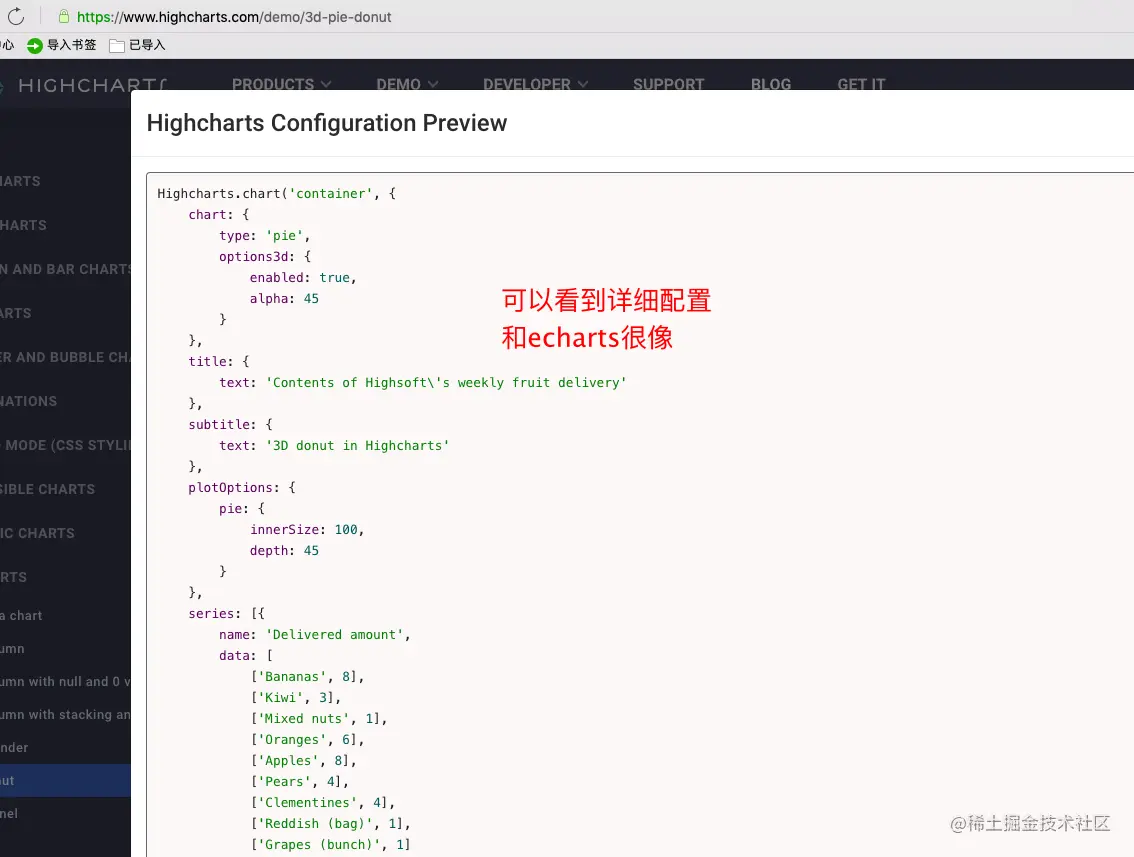Screen dimensions: 1134x857
Task: Click the 'Highcharts Configuration Preview' heading
Action: (x=327, y=123)
